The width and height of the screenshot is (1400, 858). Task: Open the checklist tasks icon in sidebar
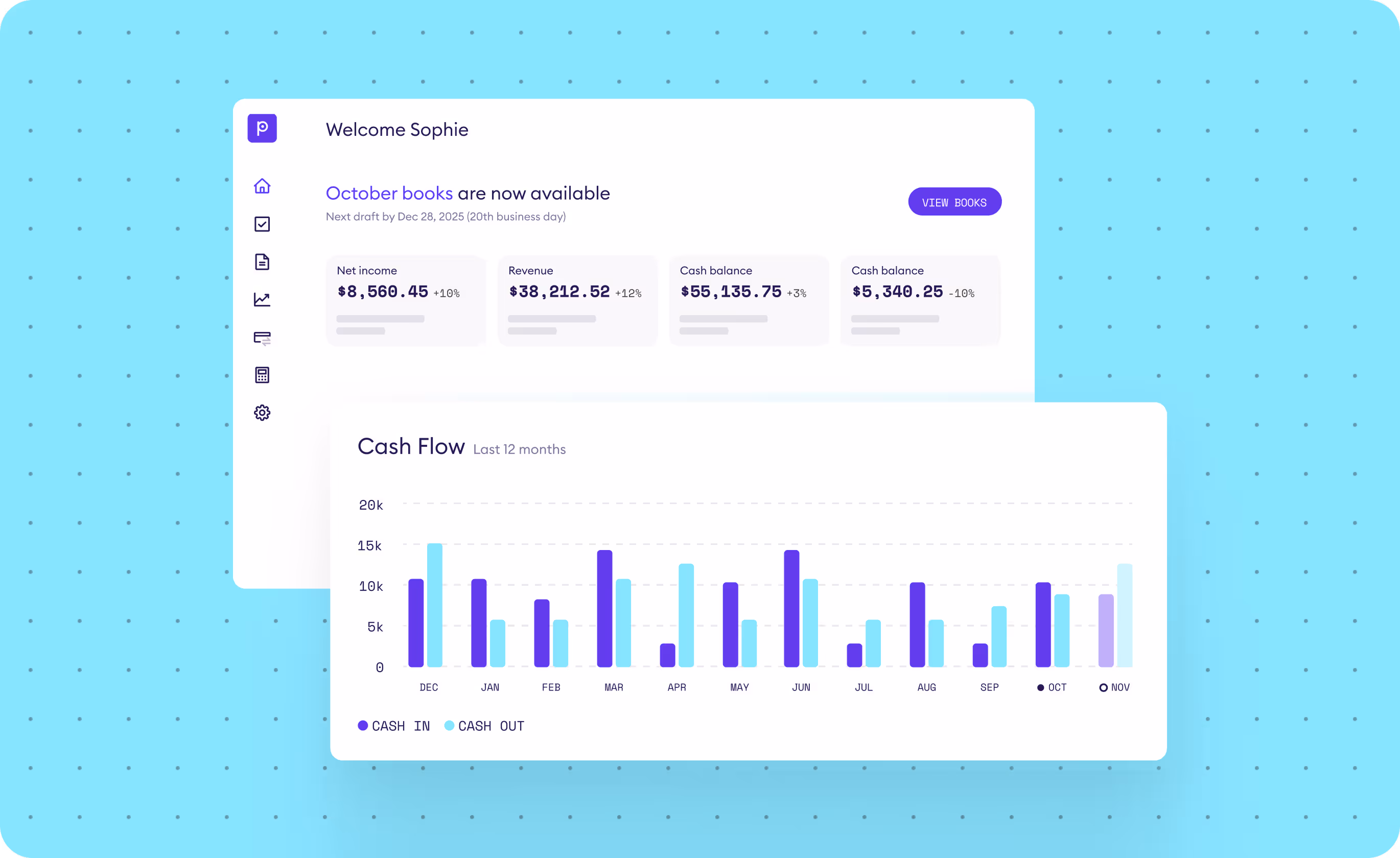pyautogui.click(x=262, y=224)
